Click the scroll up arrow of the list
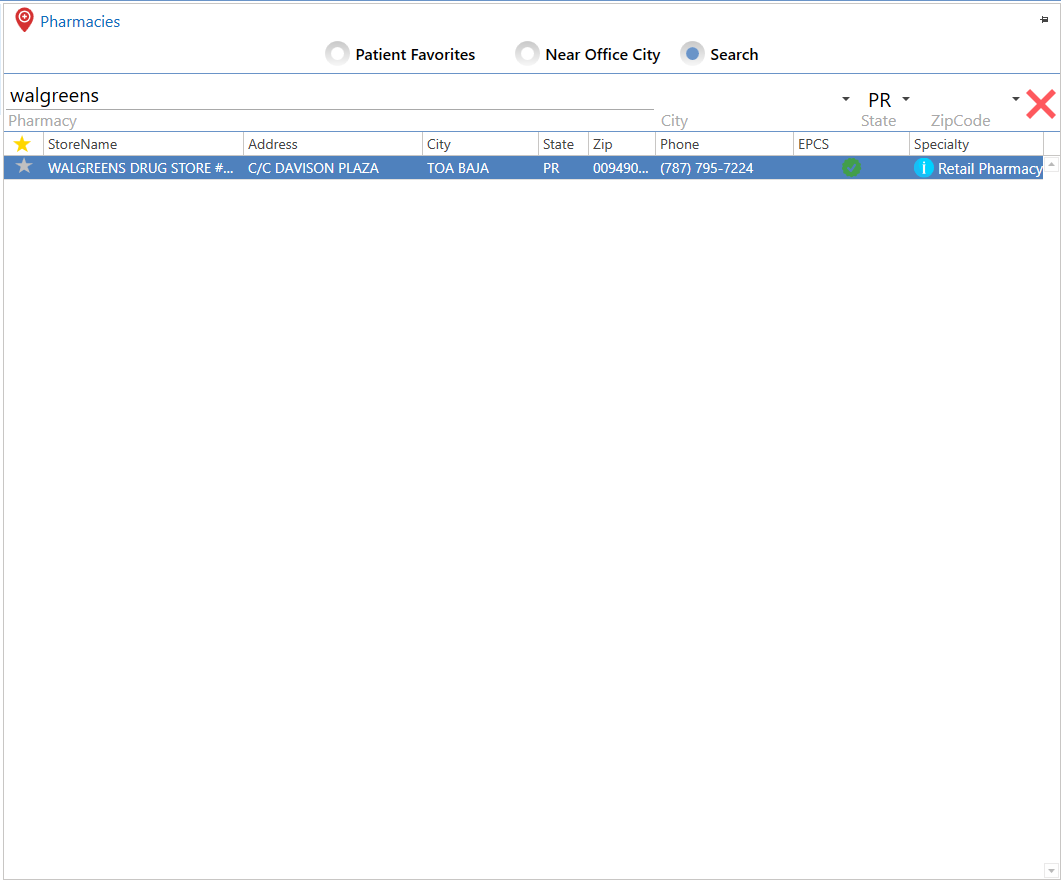Screen dimensions: 1061x883 point(1051,164)
